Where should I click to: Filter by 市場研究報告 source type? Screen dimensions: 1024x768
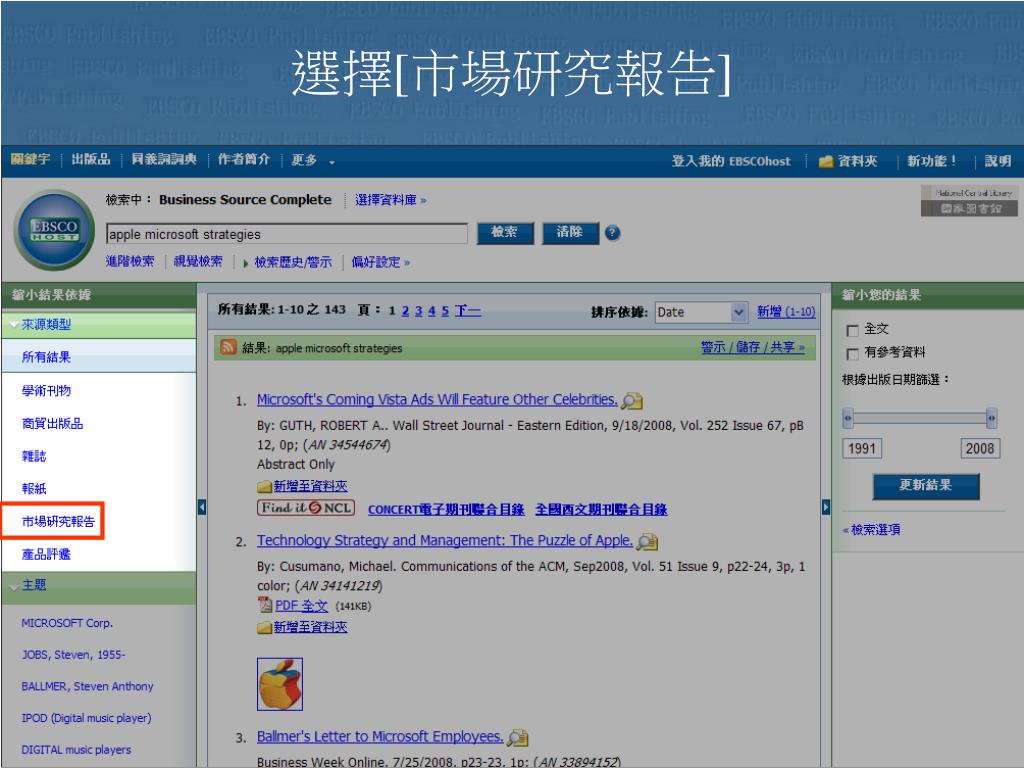[x=58, y=522]
